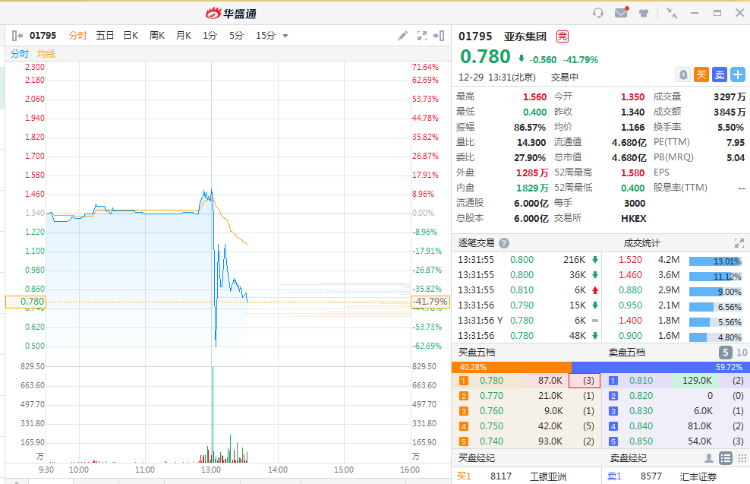
Task: Click ask level 1 price 0.810
Action: point(641,381)
